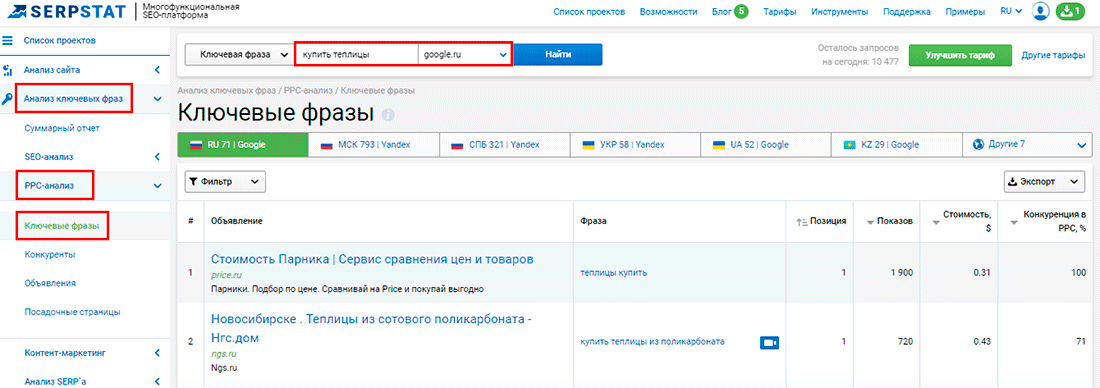Select МСК 793 Yandex database tab
This screenshot has width=1100, height=388.
pos(374,145)
